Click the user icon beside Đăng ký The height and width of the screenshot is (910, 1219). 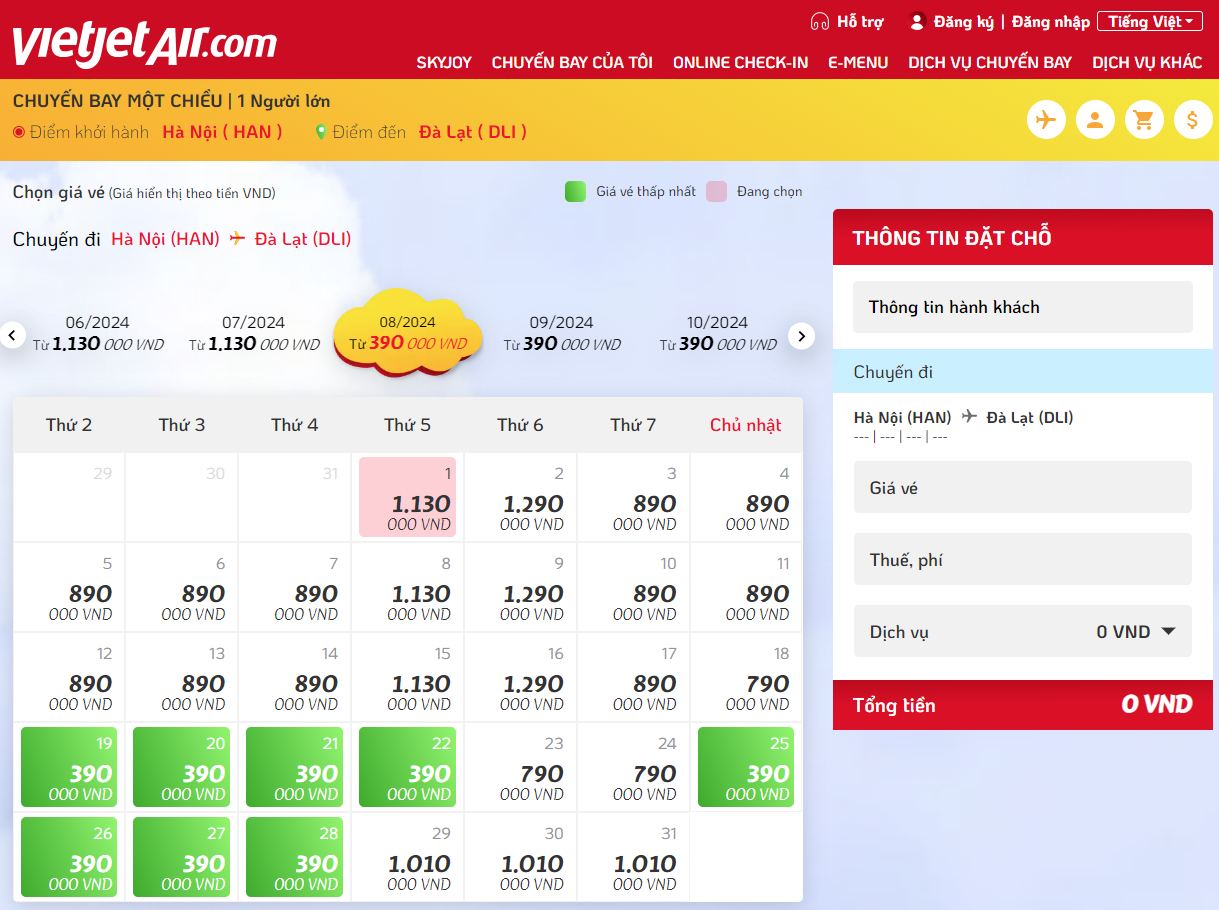pyautogui.click(x=917, y=20)
